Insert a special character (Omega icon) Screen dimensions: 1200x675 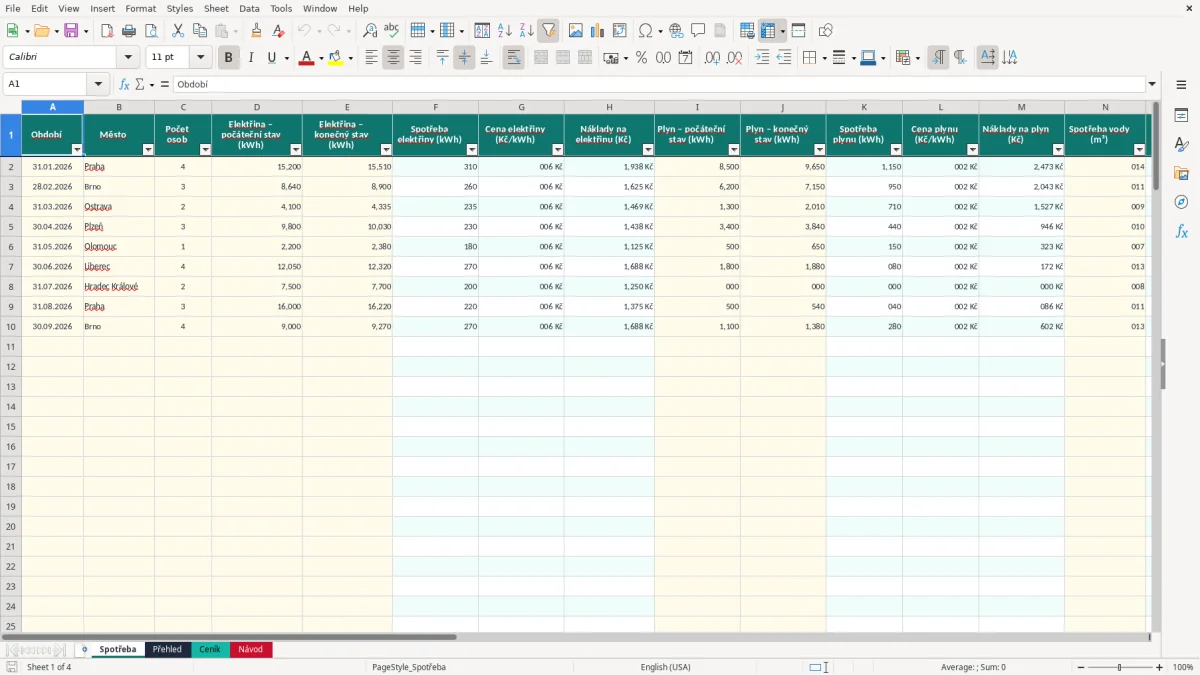(645, 31)
